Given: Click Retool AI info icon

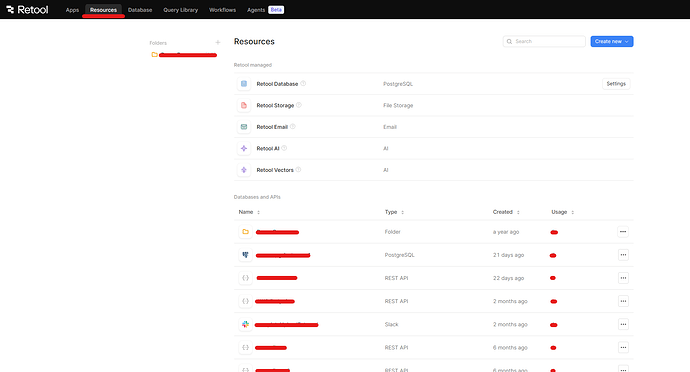Looking at the screenshot, I should click(284, 148).
